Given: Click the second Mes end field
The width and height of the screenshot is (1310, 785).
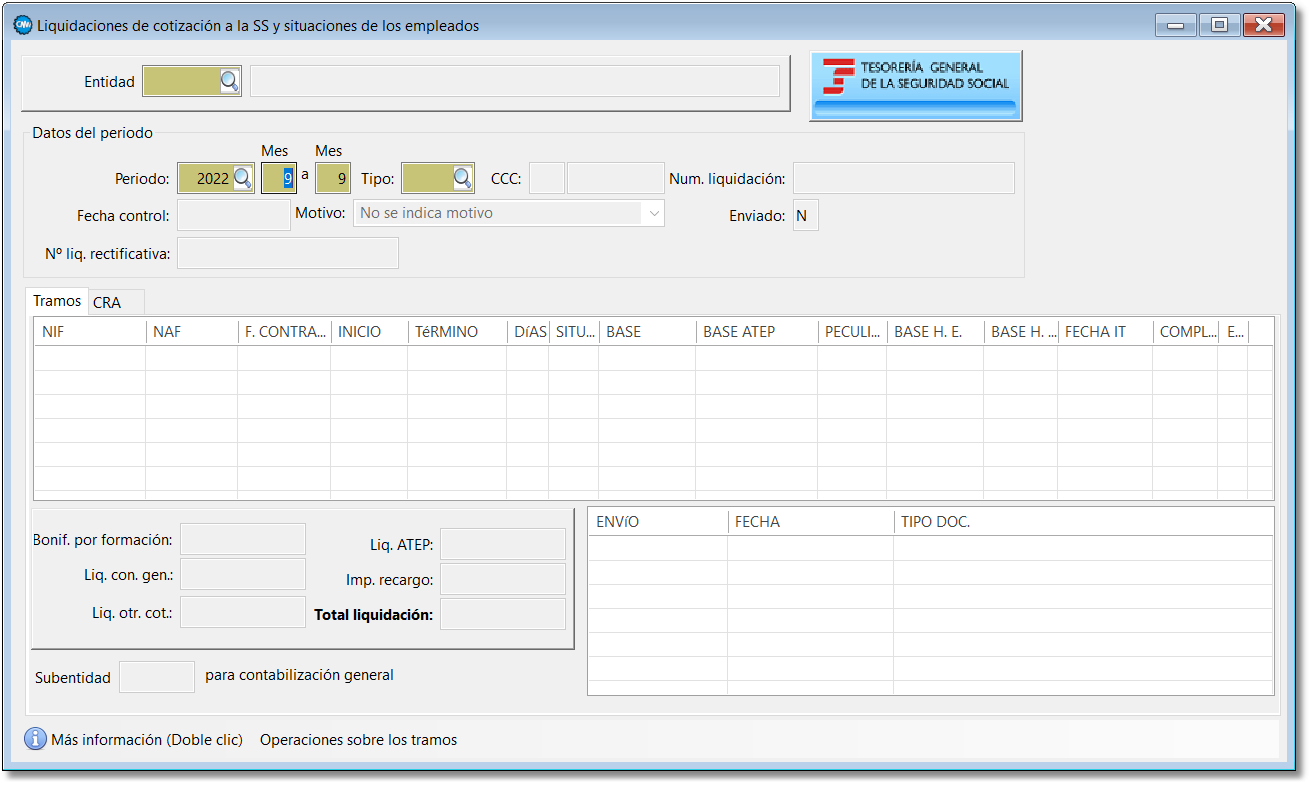Looking at the screenshot, I should (x=333, y=179).
